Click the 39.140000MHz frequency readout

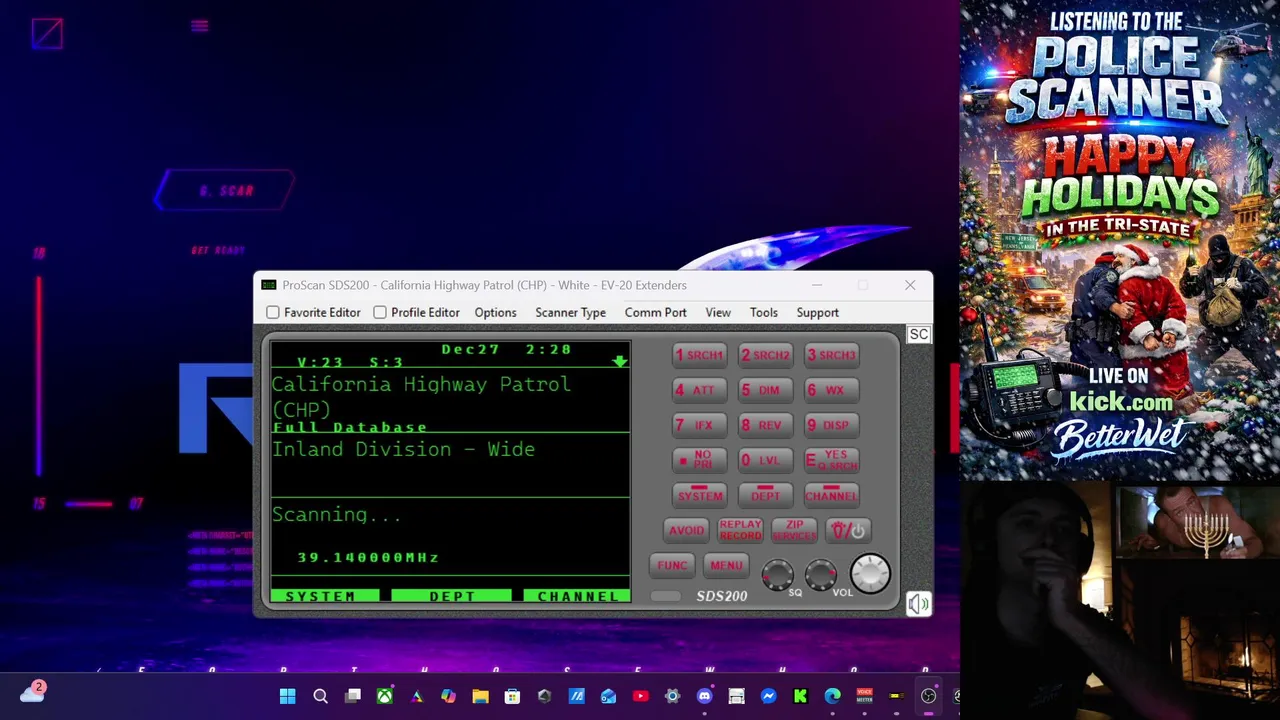[368, 558]
